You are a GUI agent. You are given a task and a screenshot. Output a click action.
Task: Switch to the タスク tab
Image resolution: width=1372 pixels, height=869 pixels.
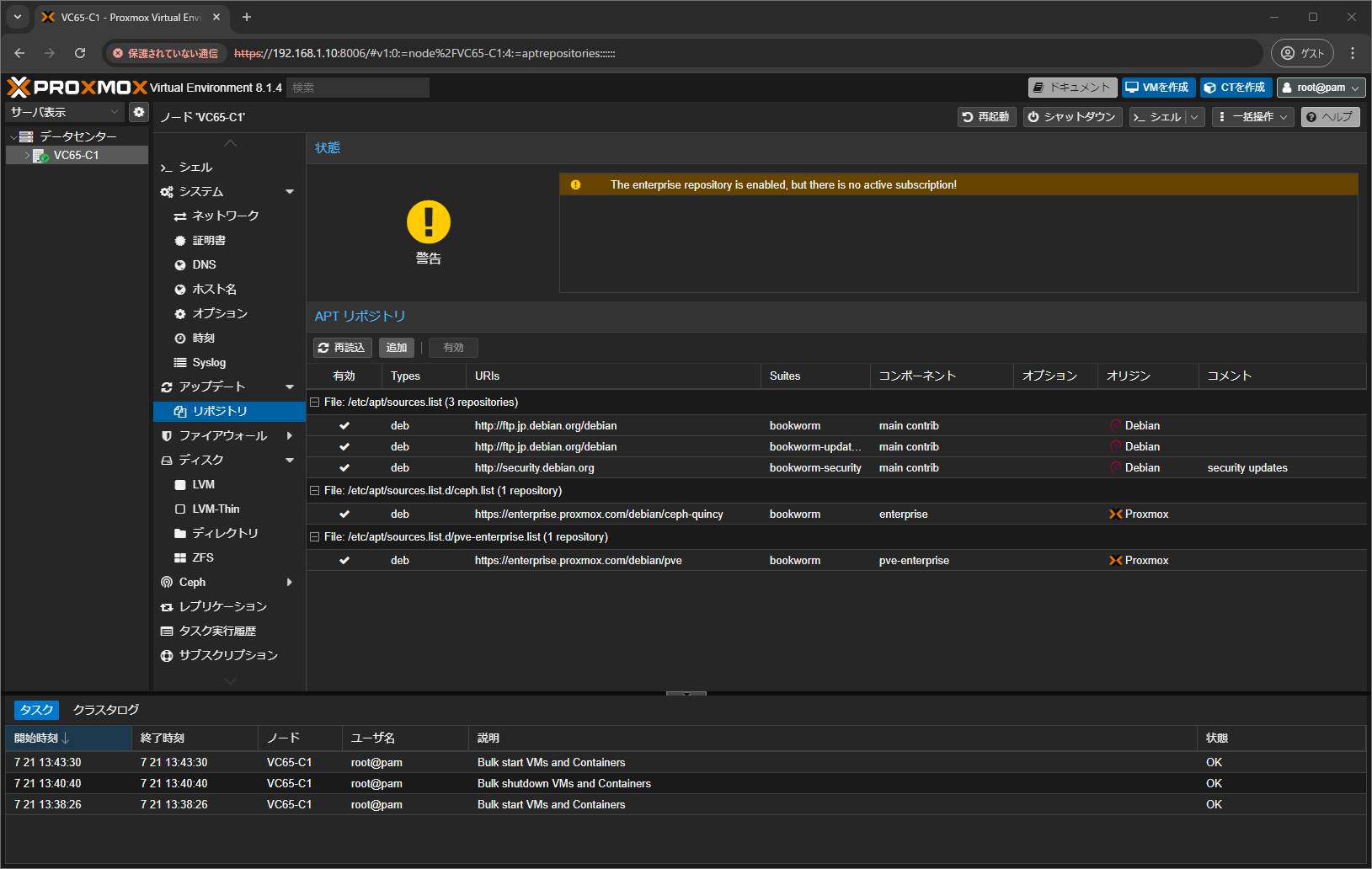tap(36, 710)
